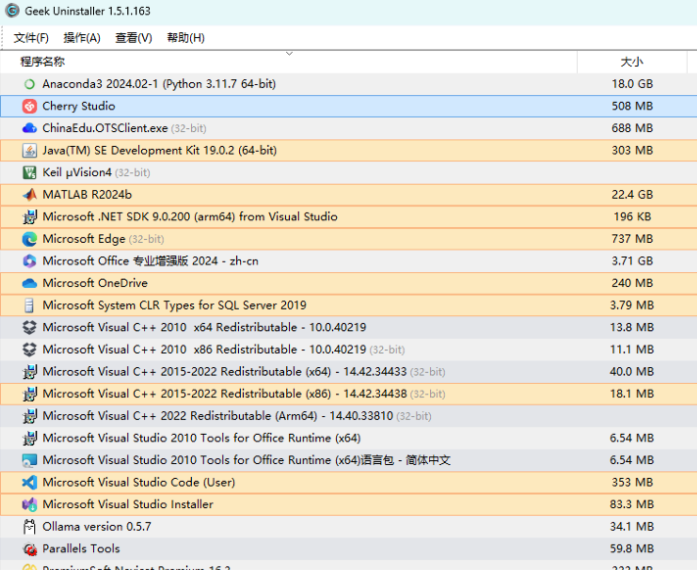Image resolution: width=697 pixels, height=570 pixels.
Task: Click the 59.8 MB size value
Action: tap(632, 549)
